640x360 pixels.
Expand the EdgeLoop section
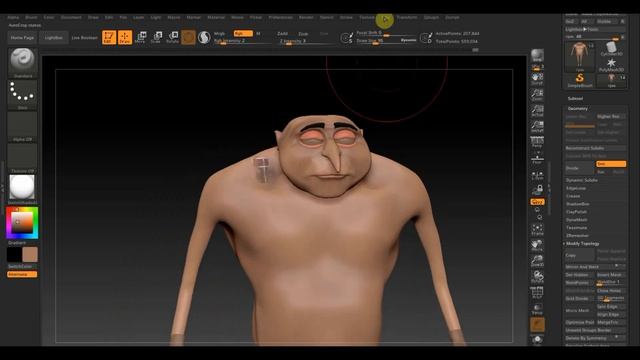[x=576, y=188]
